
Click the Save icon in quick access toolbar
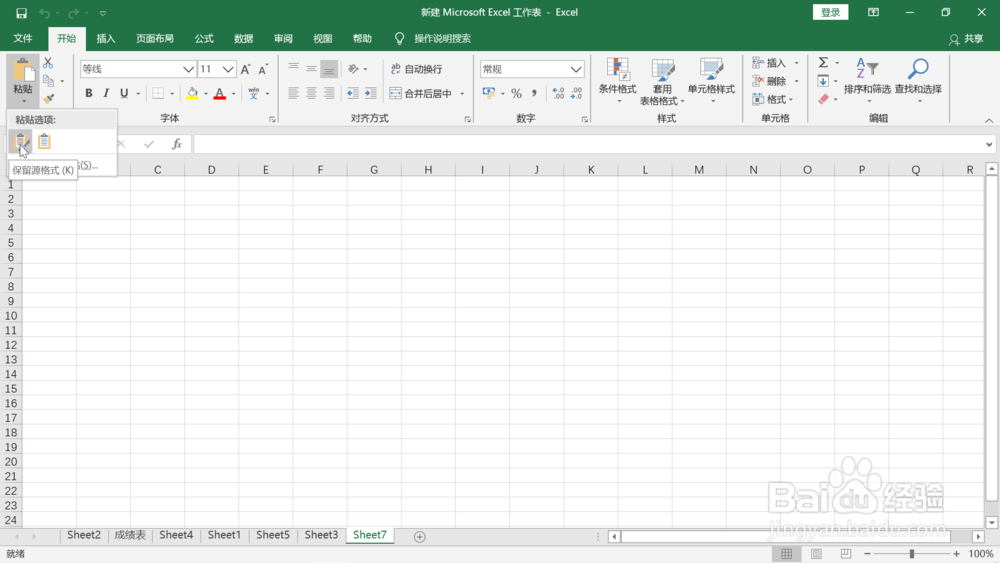(x=21, y=13)
